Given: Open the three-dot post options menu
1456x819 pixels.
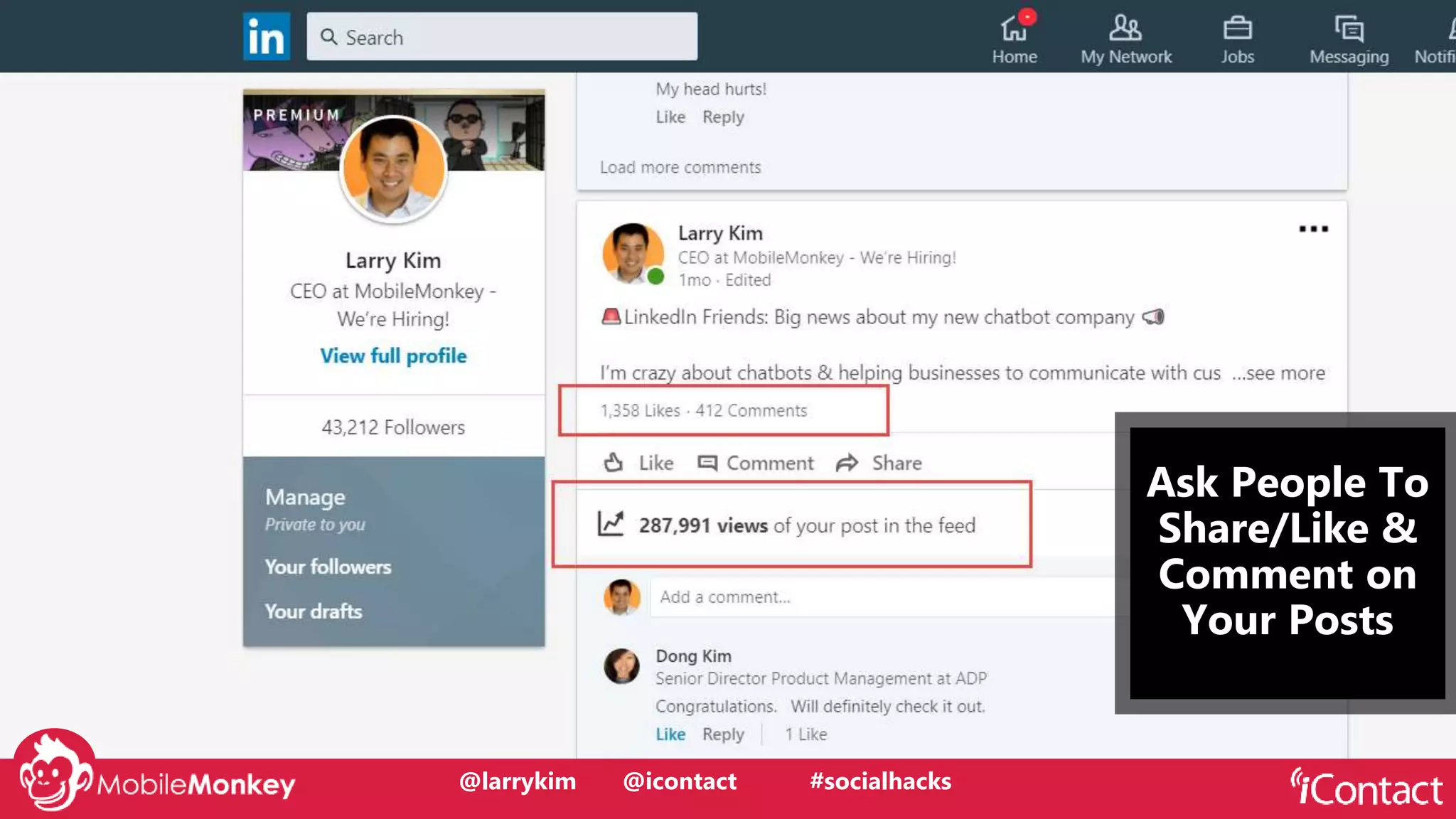Looking at the screenshot, I should [x=1313, y=229].
